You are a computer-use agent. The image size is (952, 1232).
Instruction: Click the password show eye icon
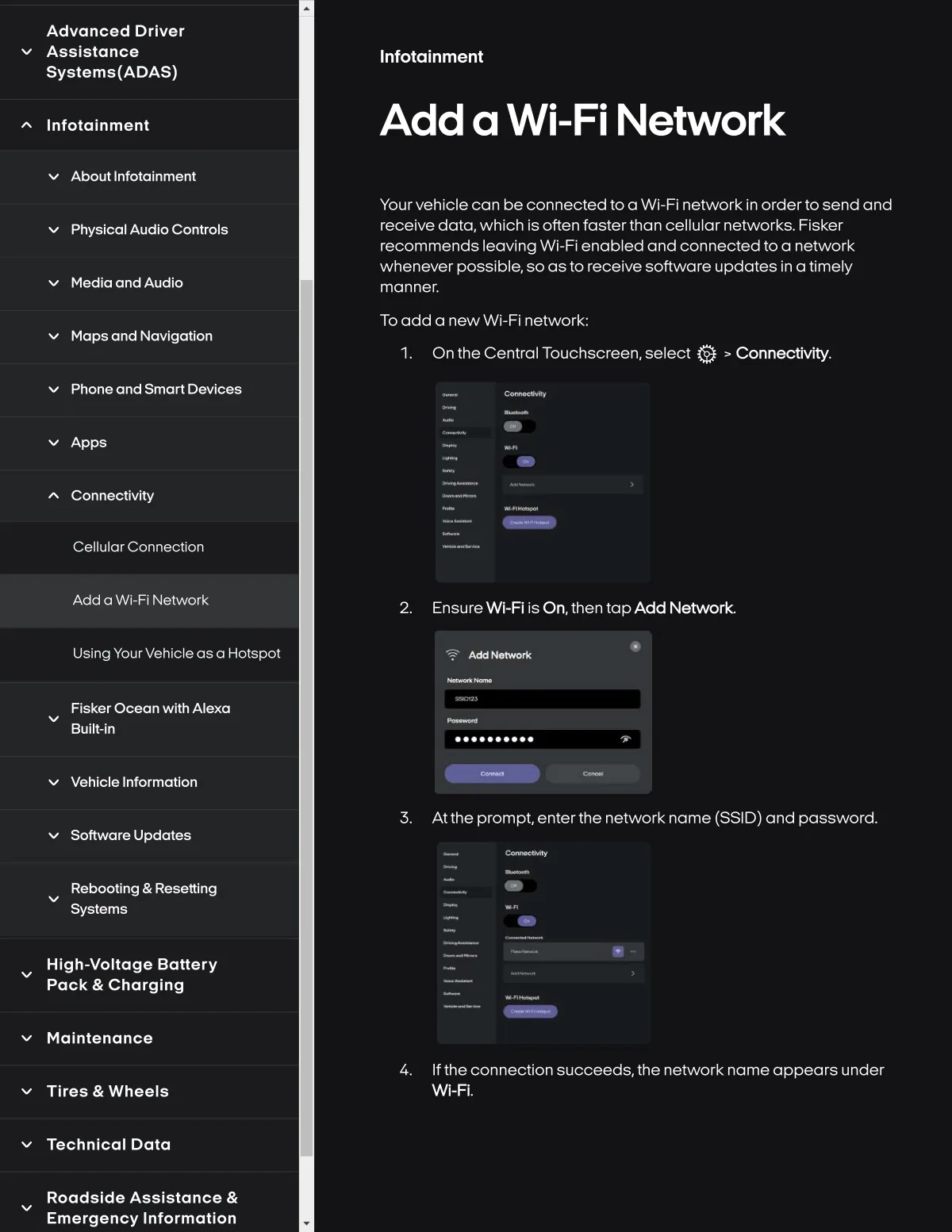click(x=626, y=739)
